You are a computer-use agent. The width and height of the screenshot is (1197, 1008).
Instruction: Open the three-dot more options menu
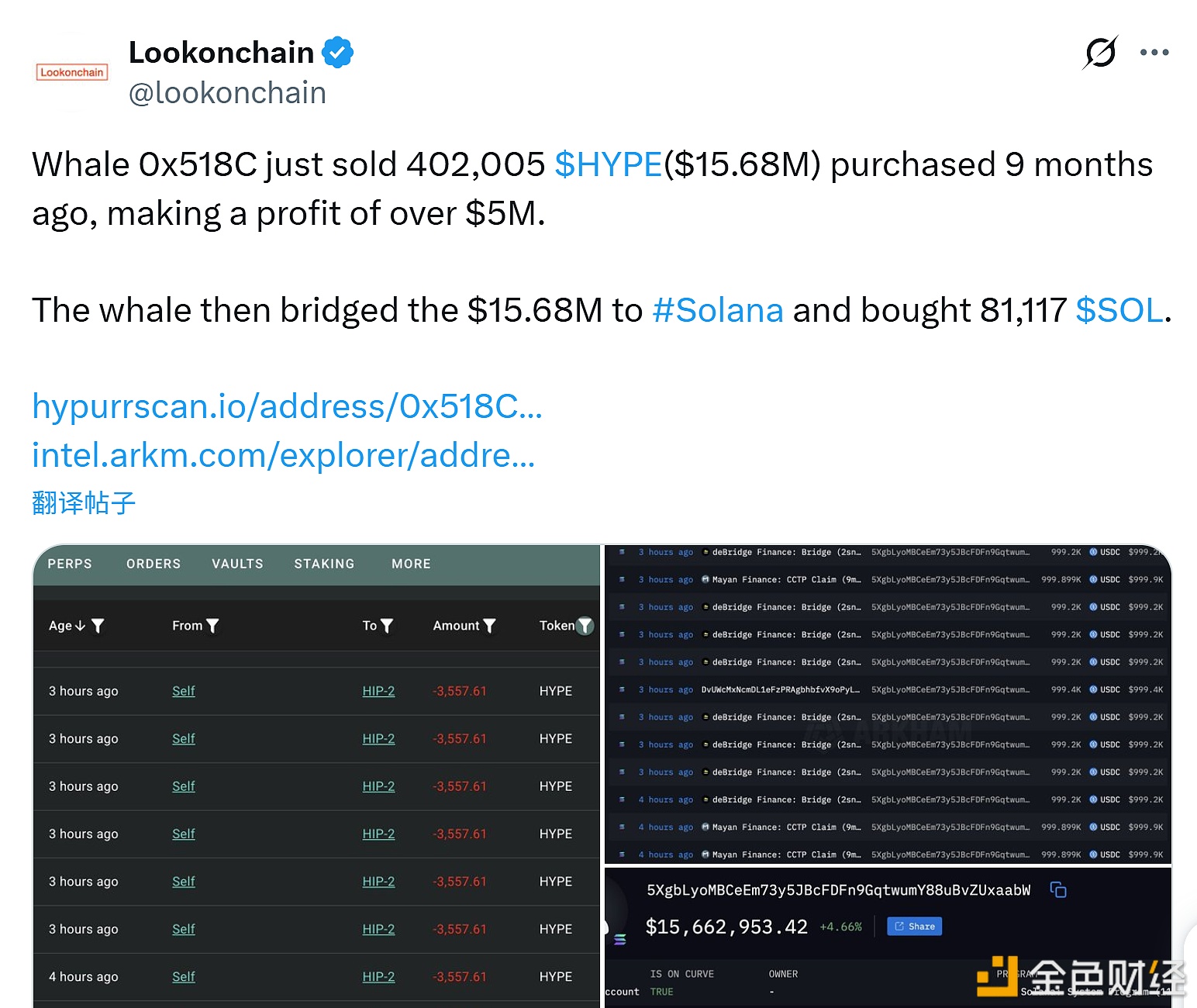coord(1154,53)
